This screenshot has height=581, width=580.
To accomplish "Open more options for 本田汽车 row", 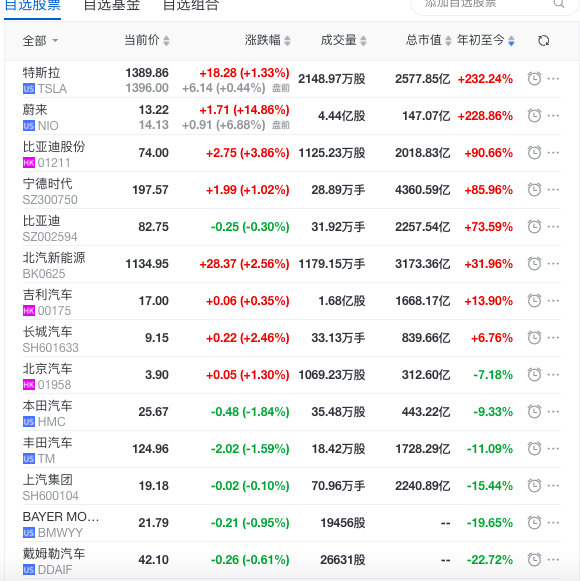I will (x=553, y=412).
